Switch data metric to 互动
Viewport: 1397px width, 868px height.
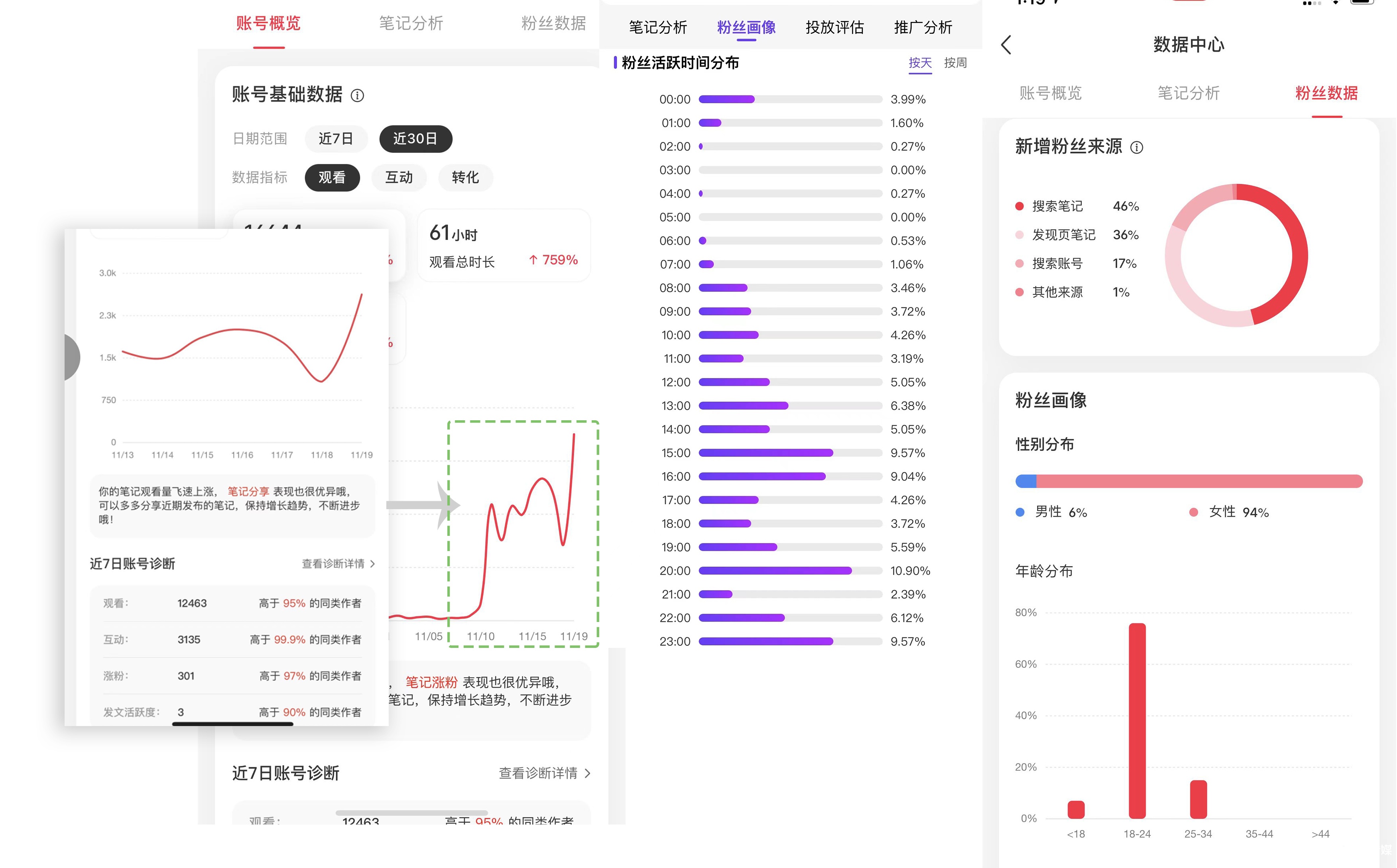399,177
